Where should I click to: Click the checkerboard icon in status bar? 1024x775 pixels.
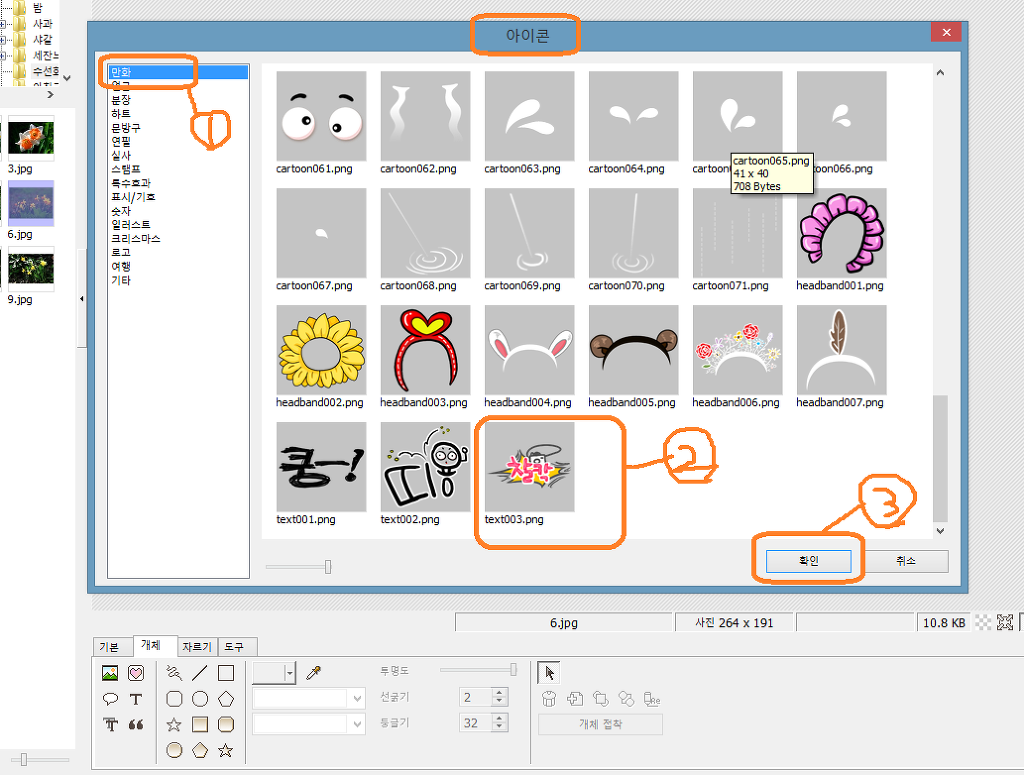tap(983, 622)
